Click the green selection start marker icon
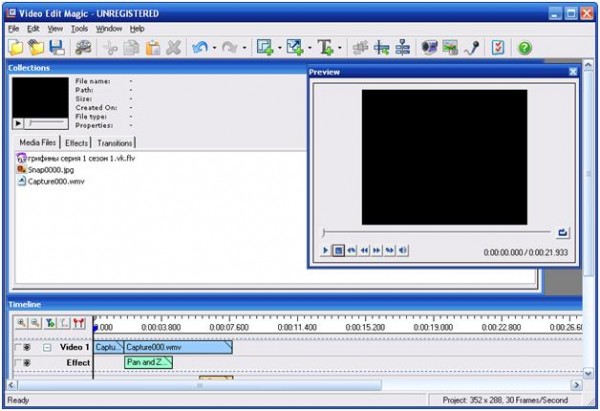 50,323
